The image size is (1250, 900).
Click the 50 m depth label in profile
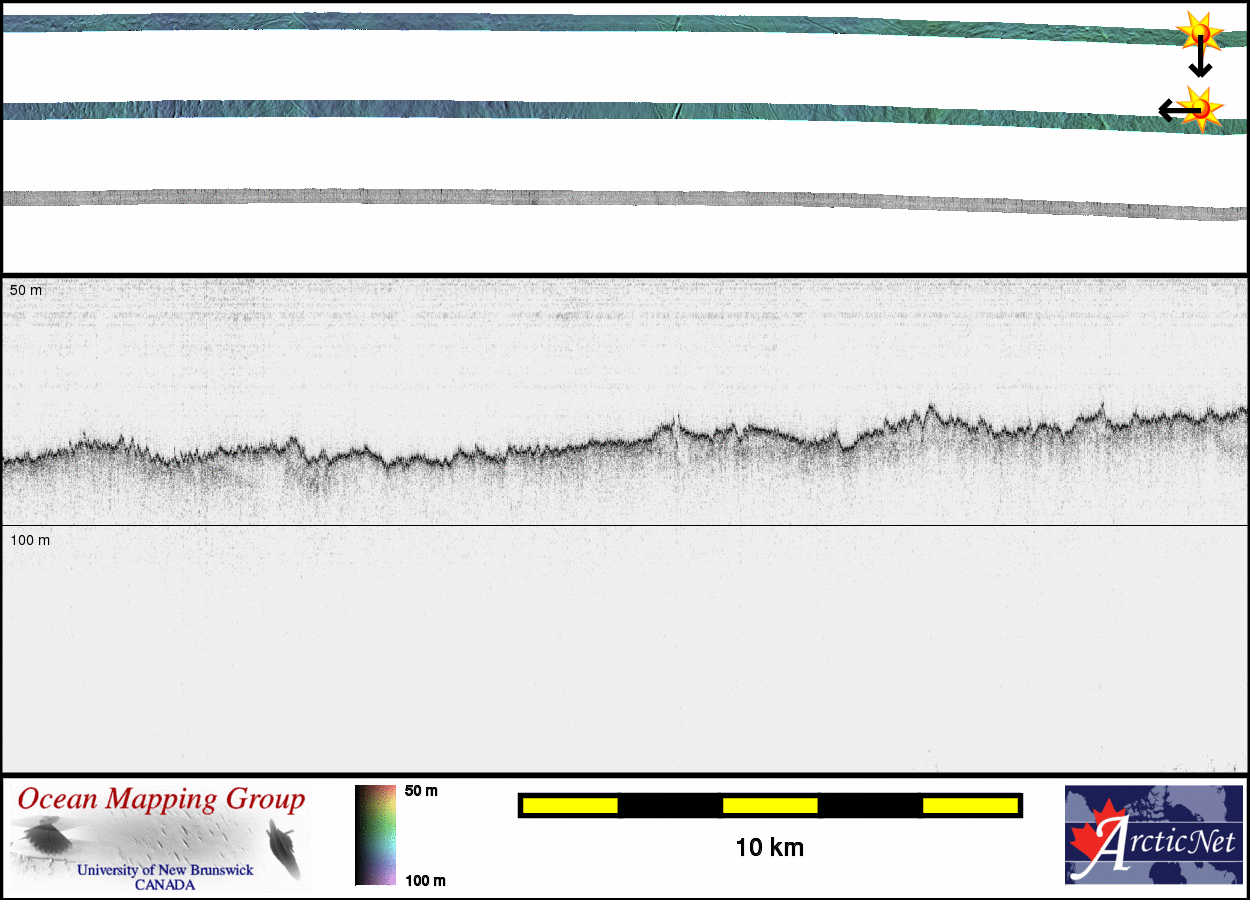pyautogui.click(x=27, y=290)
